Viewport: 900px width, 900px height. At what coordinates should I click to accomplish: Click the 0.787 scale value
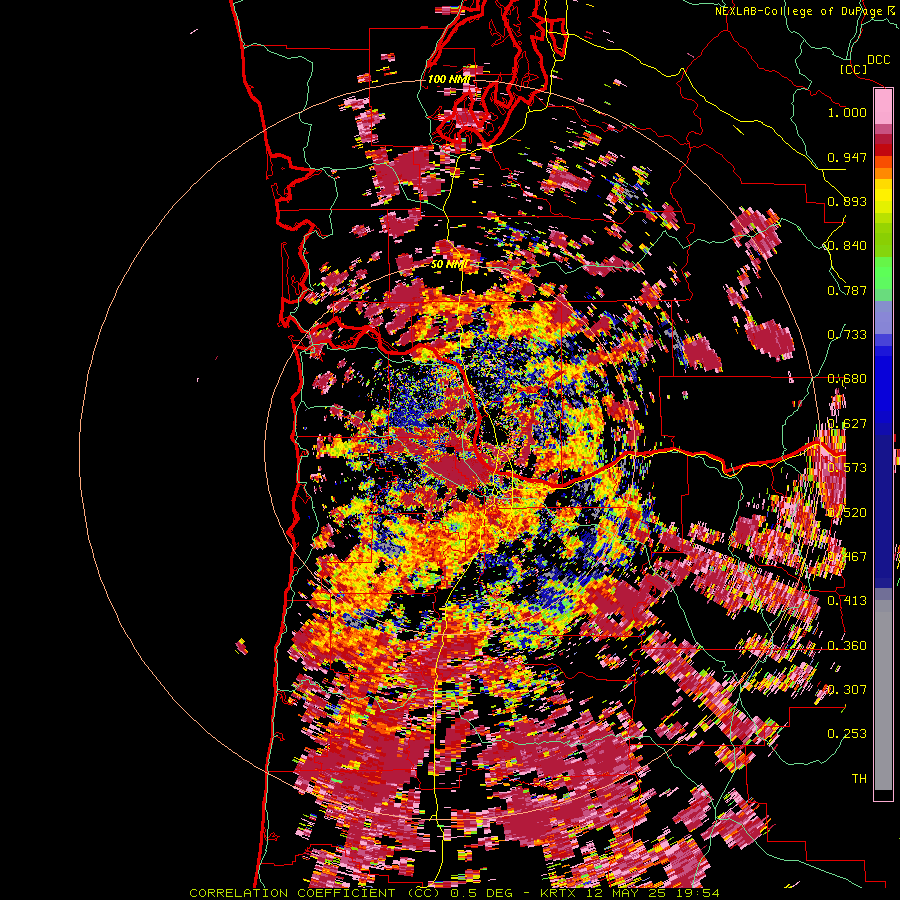click(x=847, y=290)
